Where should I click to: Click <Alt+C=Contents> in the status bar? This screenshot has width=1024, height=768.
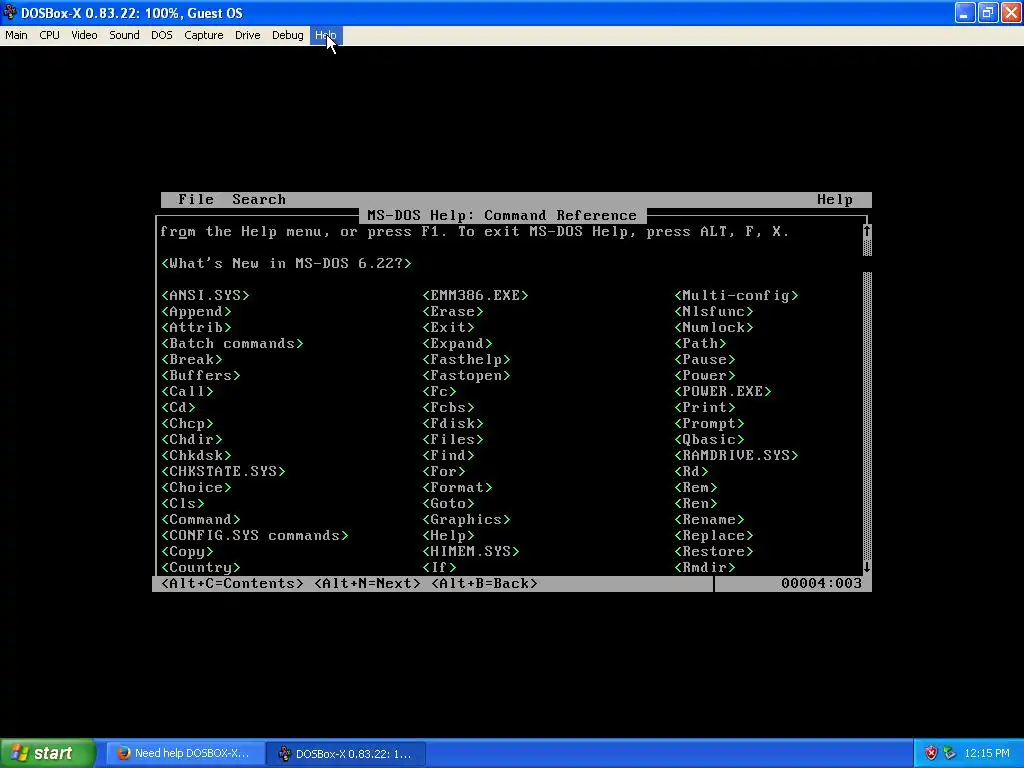(x=232, y=583)
